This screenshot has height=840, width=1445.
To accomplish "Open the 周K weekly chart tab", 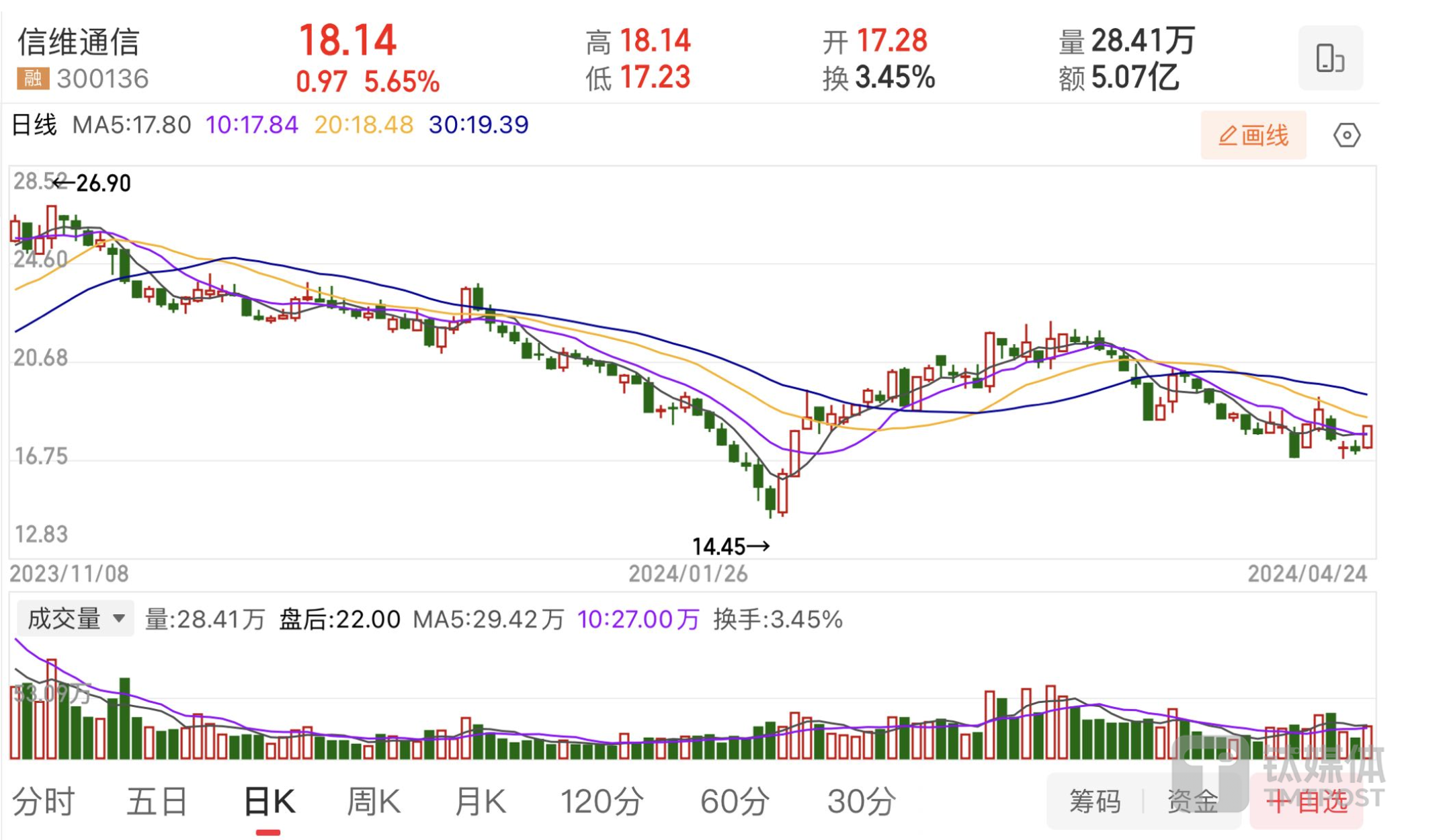I will (x=374, y=801).
